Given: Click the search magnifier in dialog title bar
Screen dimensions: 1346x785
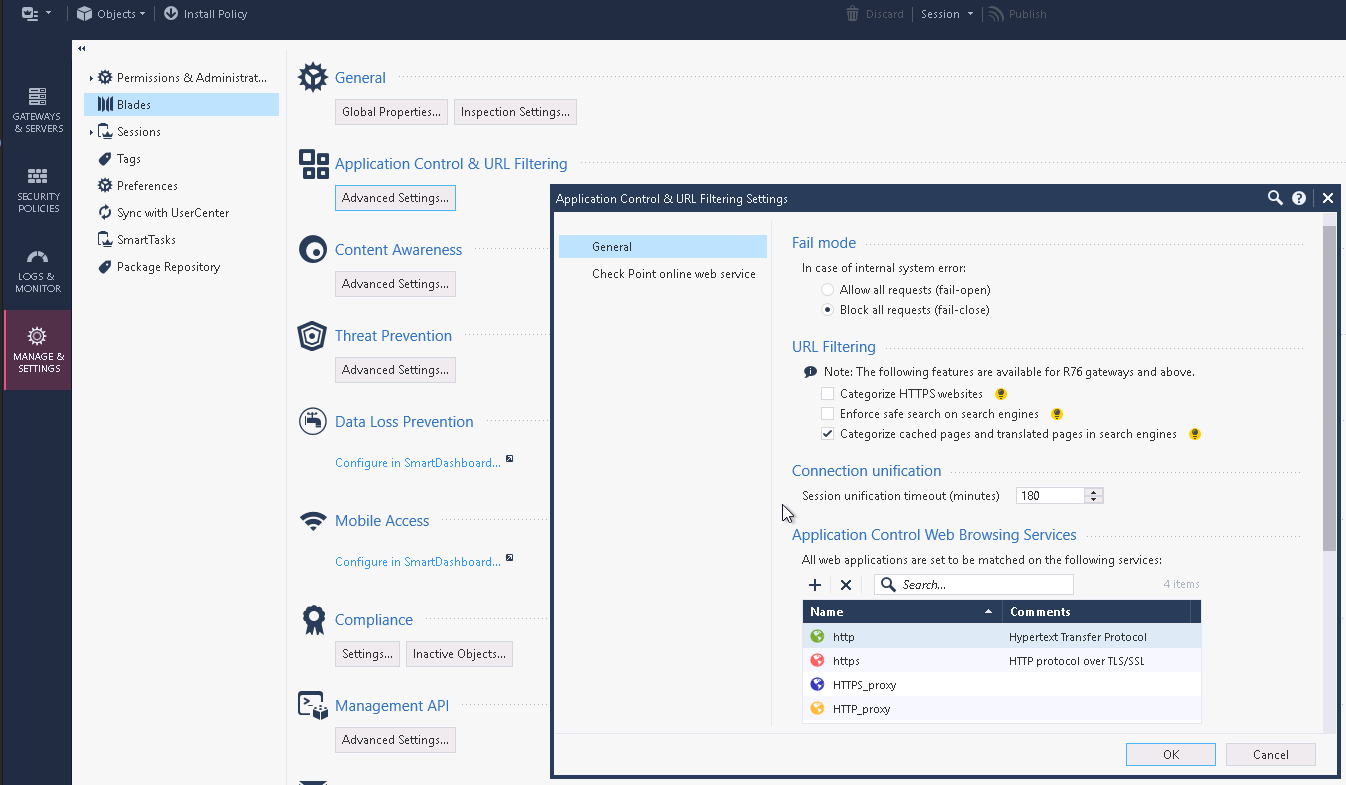Looking at the screenshot, I should [x=1275, y=198].
